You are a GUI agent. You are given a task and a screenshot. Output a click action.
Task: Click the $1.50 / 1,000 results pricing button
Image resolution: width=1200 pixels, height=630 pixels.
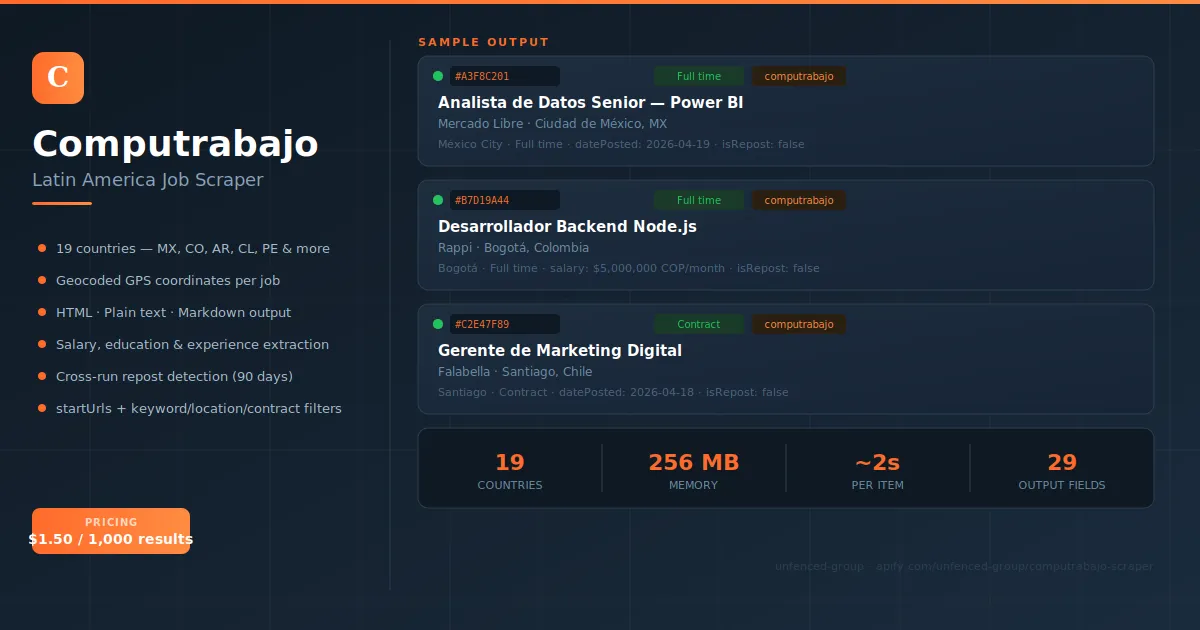pyautogui.click(x=111, y=531)
